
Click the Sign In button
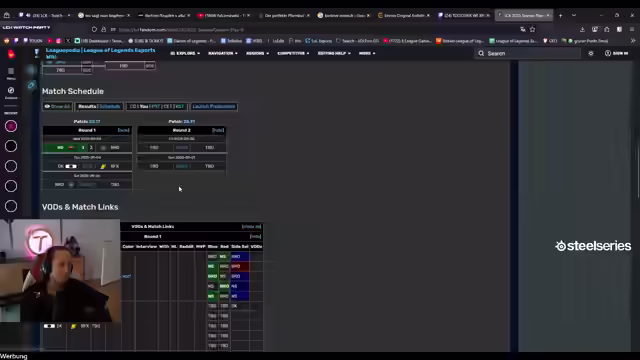click(616, 53)
